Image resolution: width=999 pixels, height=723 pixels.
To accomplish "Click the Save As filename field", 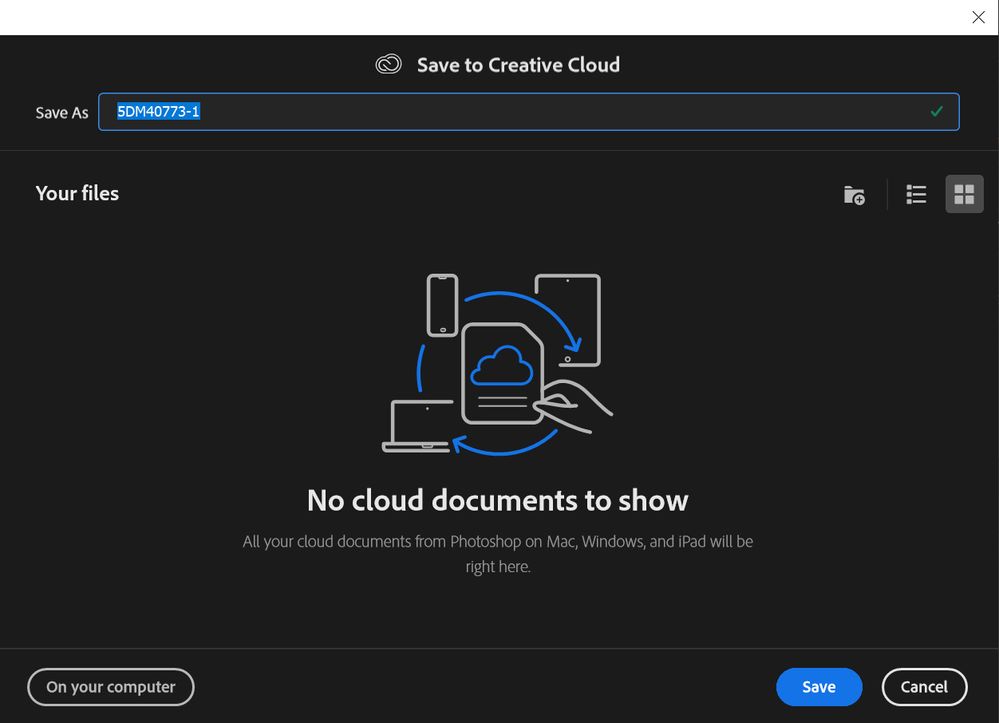I will [x=528, y=112].
